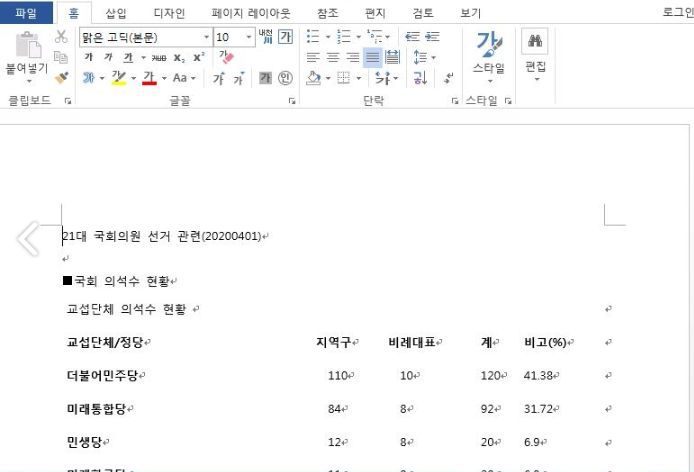694x472 pixels.
Task: Click the text effects 가 icon
Action: [89, 78]
